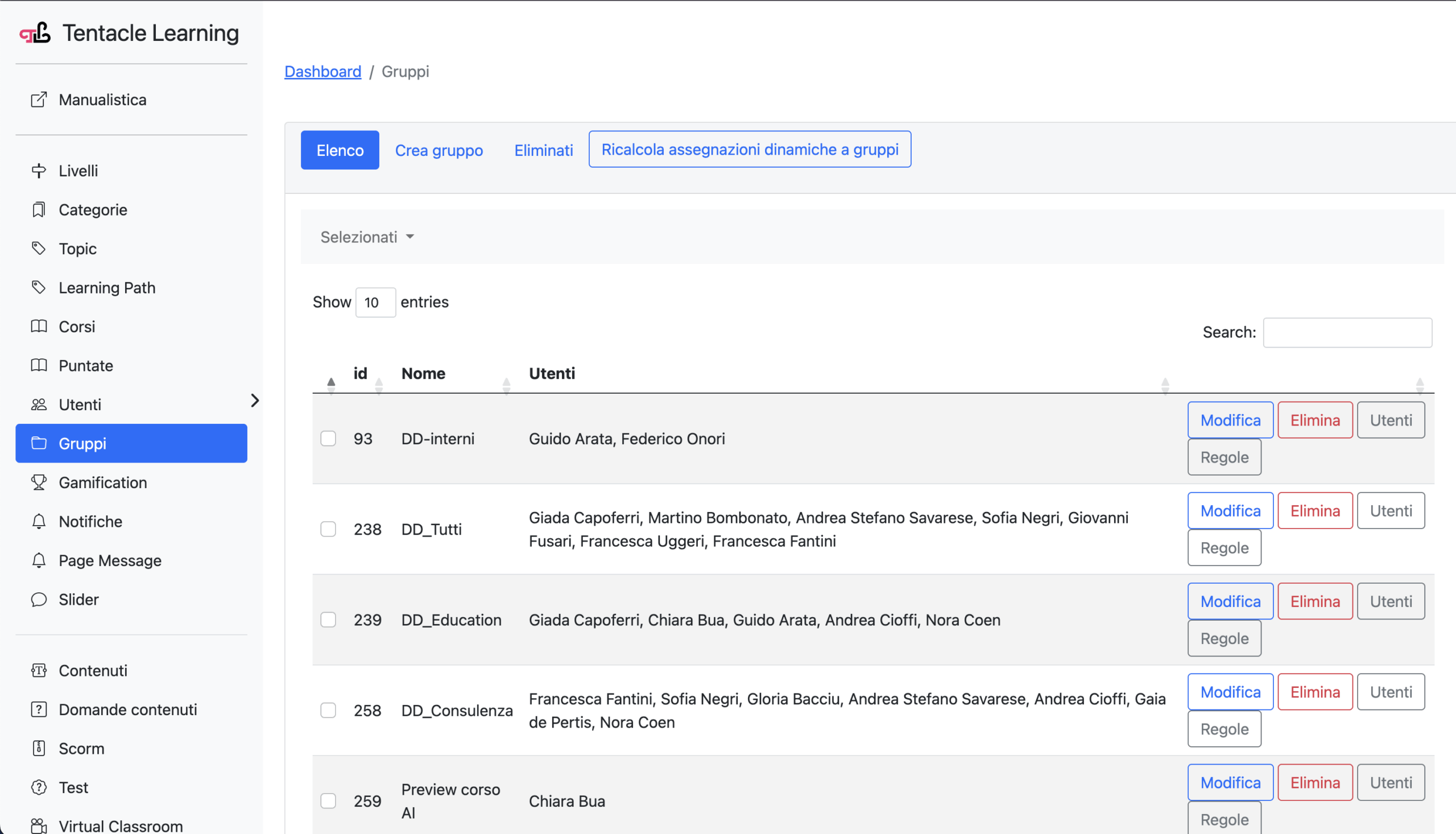The height and width of the screenshot is (834, 1456).
Task: Check the DD_Education group row
Action: (328, 619)
